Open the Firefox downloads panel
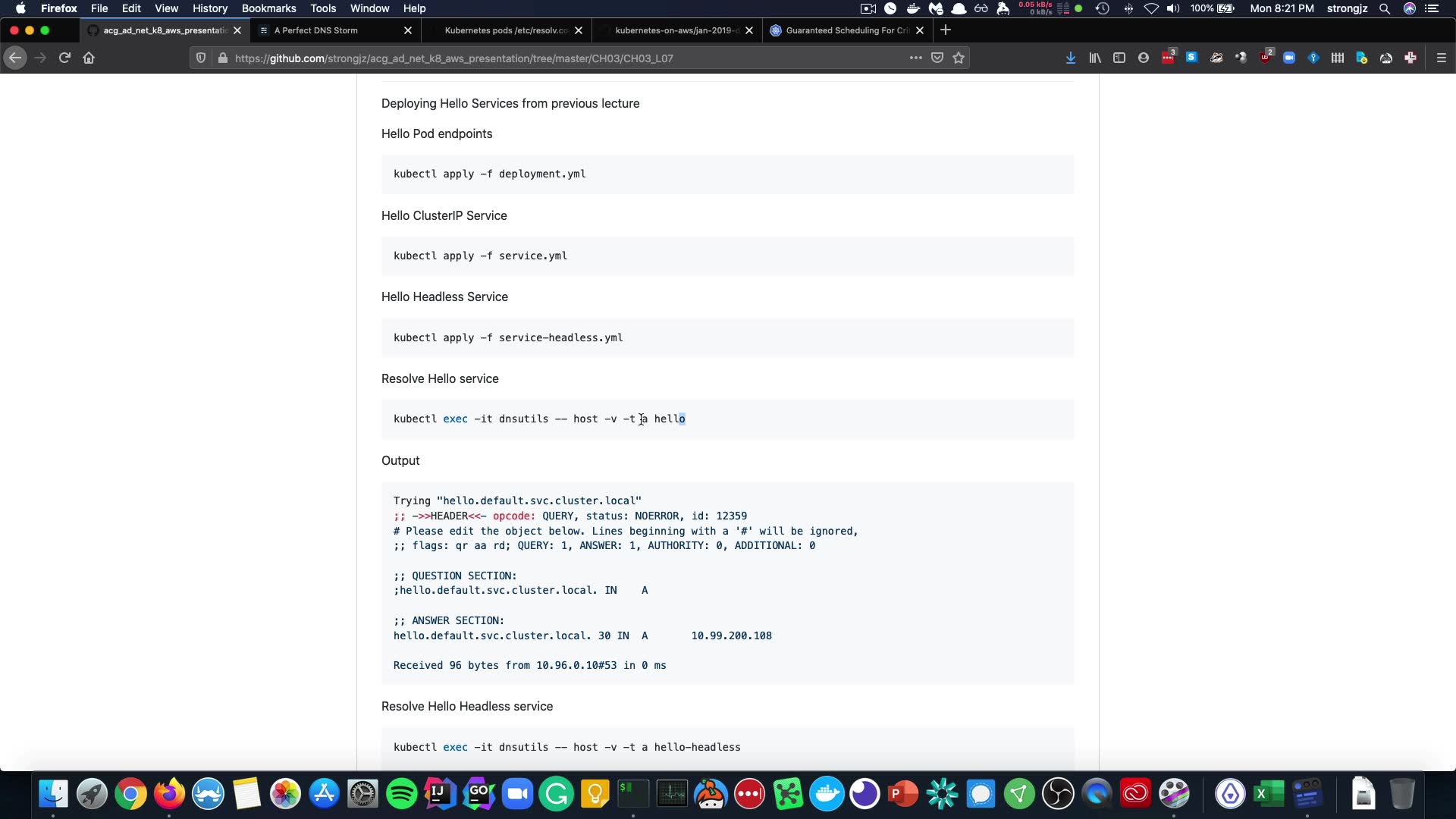The width and height of the screenshot is (1456, 819). pyautogui.click(x=1070, y=58)
